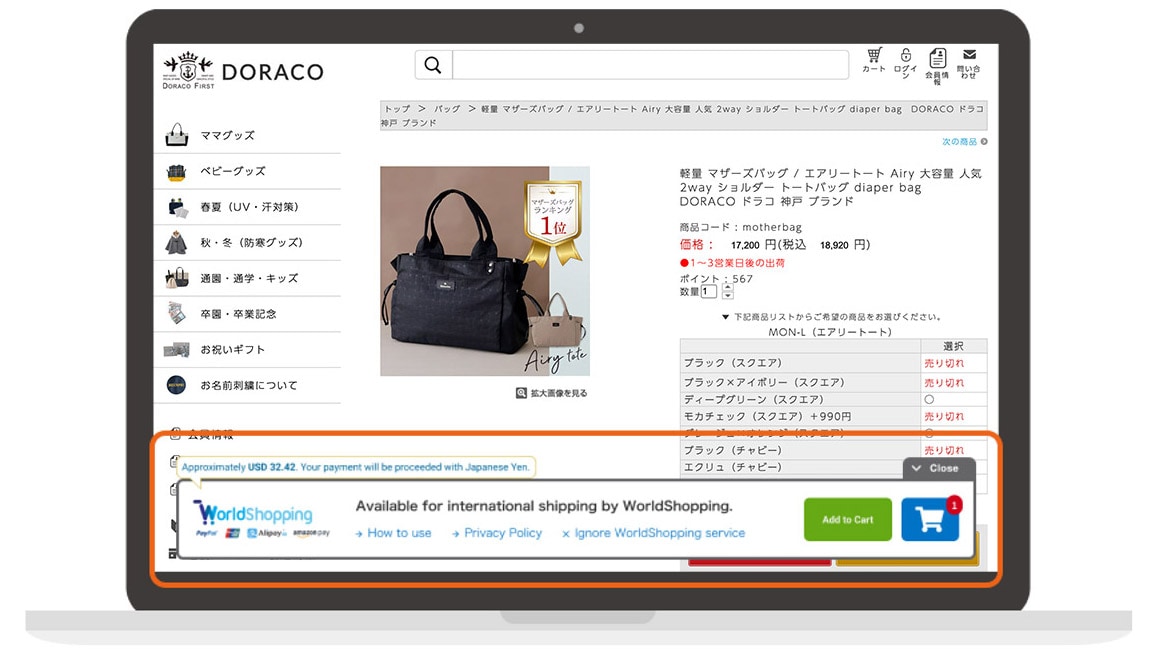
Task: Click トップ in the breadcrumb
Action: (x=398, y=109)
